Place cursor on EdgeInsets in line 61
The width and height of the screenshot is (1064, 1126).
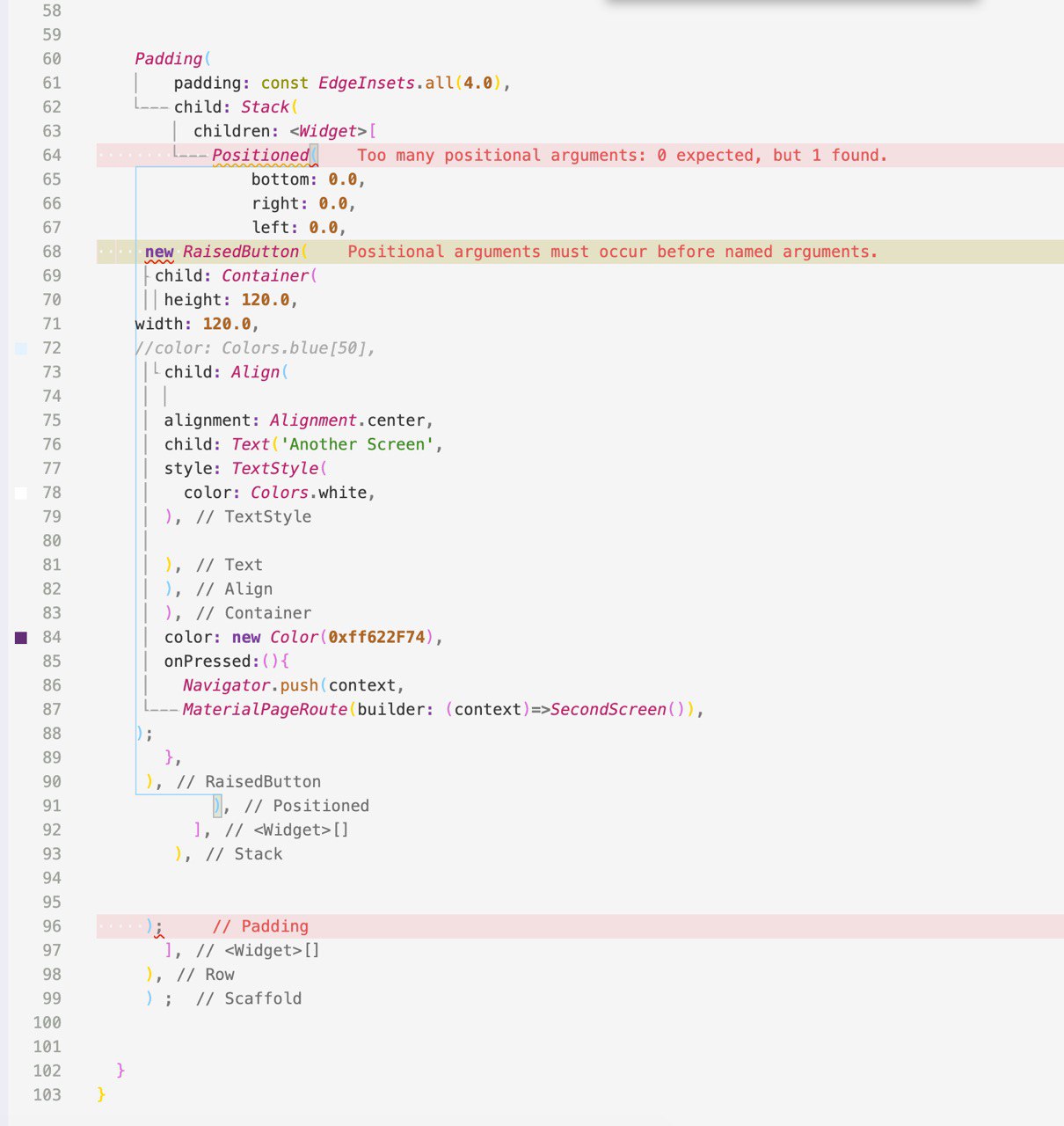click(367, 84)
